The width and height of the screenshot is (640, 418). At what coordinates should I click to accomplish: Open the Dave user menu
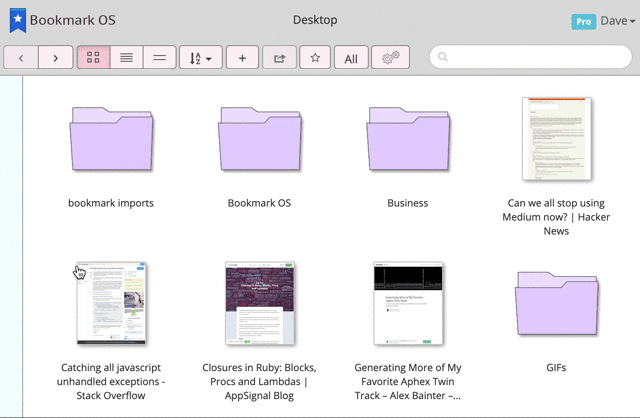[618, 21]
